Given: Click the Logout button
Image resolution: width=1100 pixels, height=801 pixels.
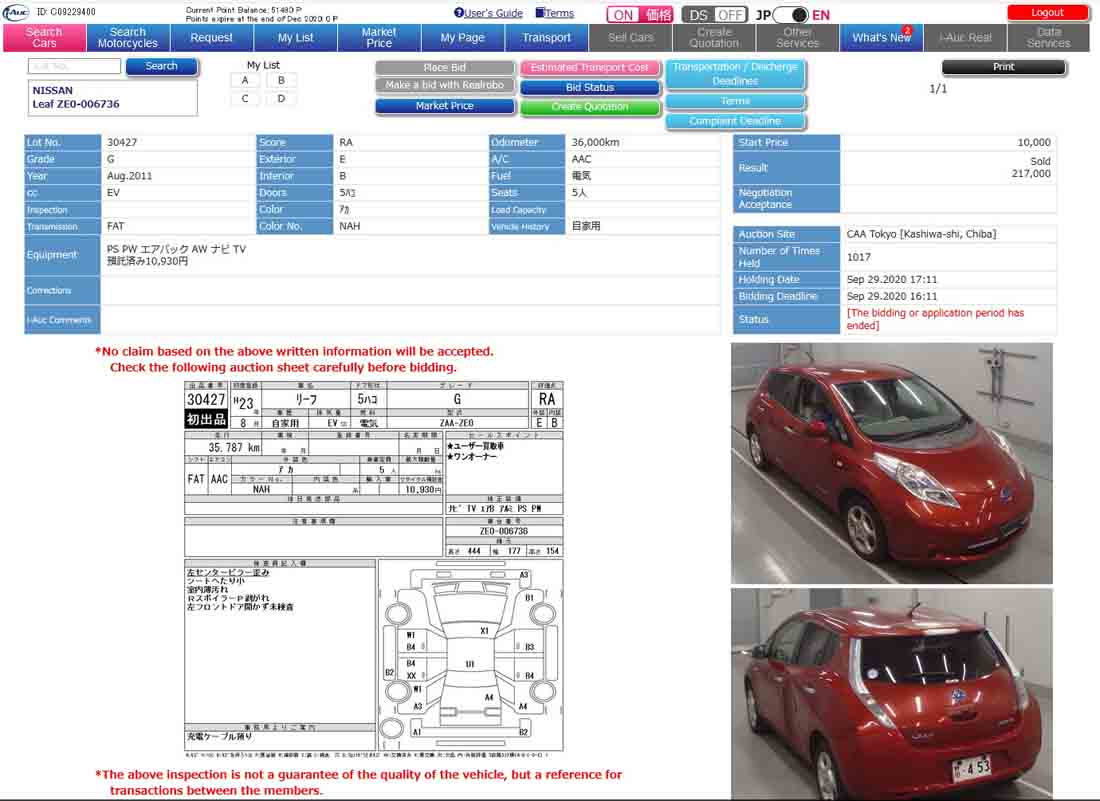Looking at the screenshot, I should (1047, 13).
